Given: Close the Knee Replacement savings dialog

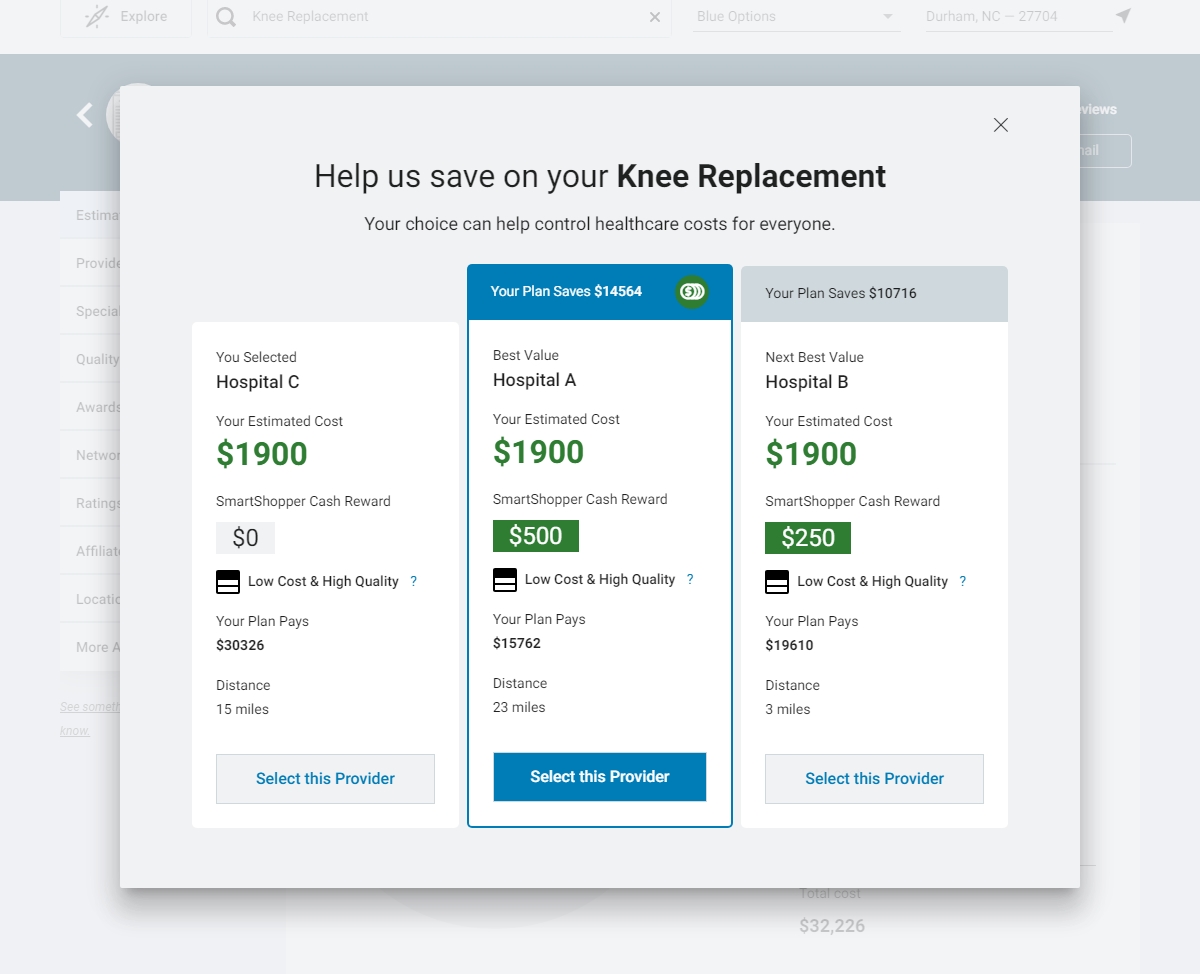Looking at the screenshot, I should [x=1000, y=125].
